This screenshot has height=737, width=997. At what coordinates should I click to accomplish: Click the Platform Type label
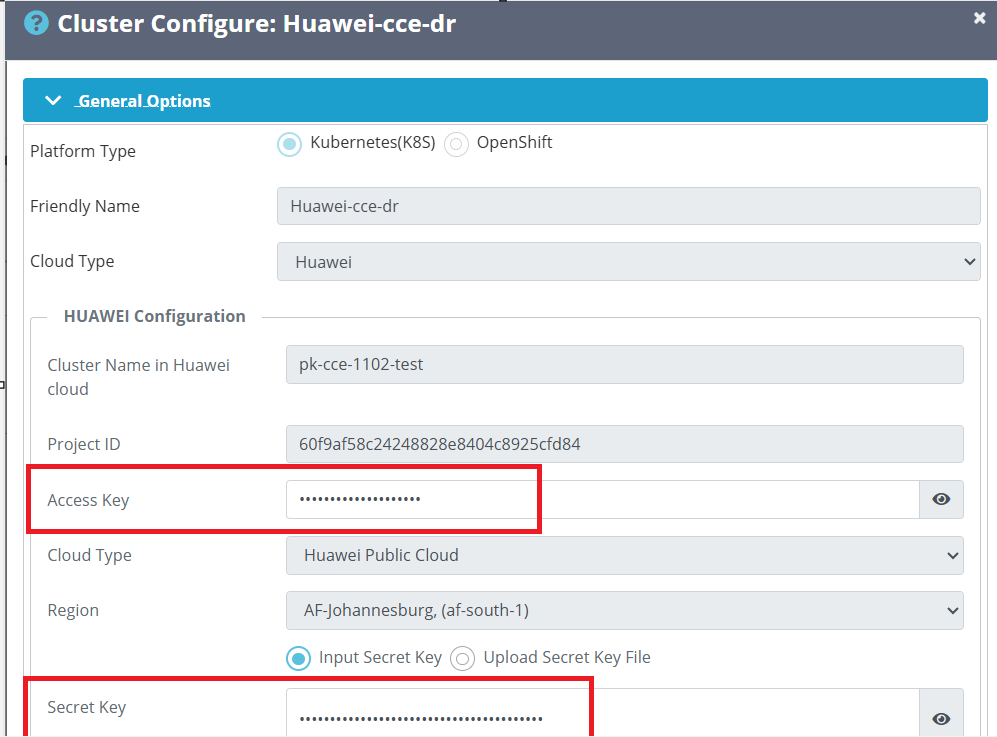83,151
